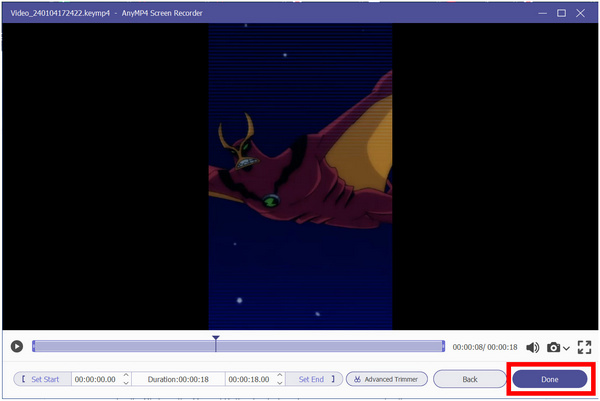Close the Screen Recorder window

pyautogui.click(x=580, y=13)
